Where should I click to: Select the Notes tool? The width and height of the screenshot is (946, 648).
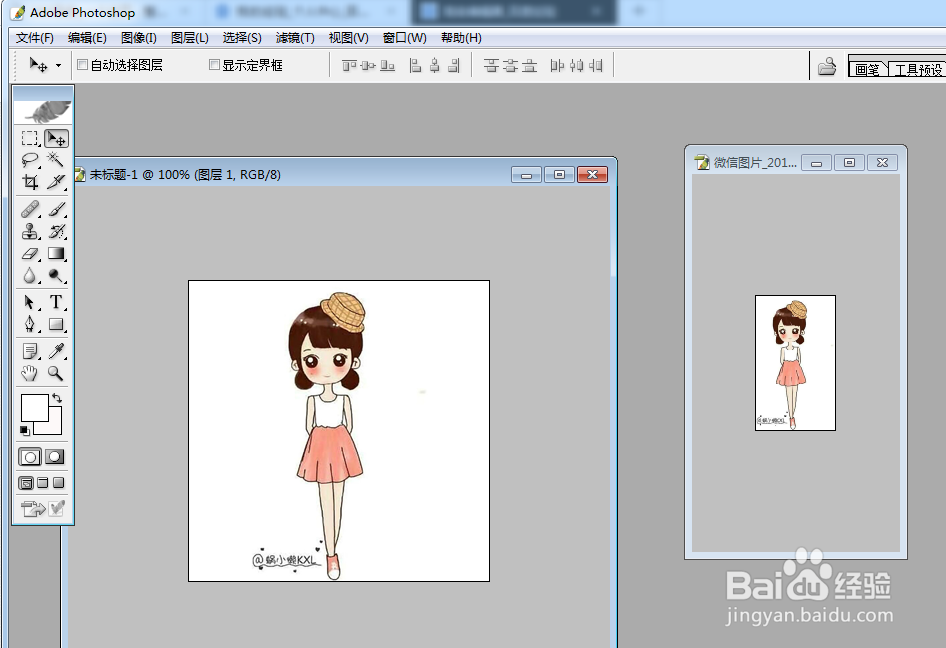tap(30, 351)
